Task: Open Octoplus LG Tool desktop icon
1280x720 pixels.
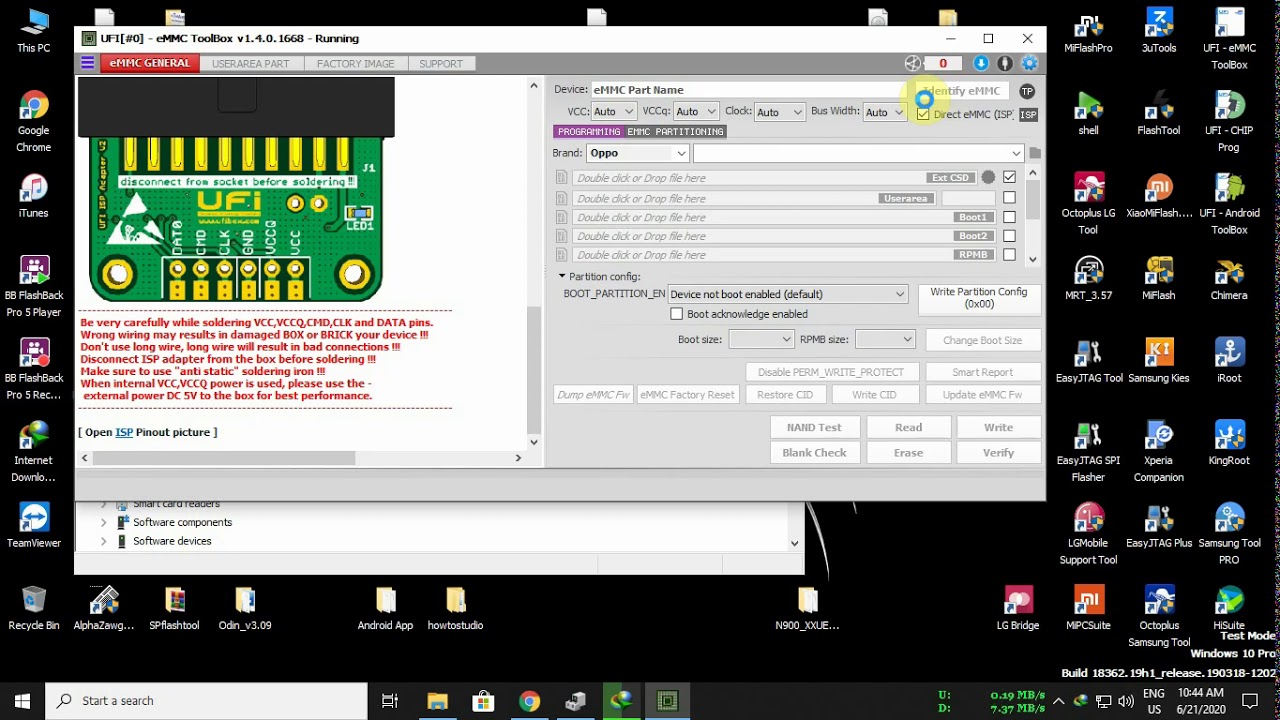Action: [x=1088, y=204]
